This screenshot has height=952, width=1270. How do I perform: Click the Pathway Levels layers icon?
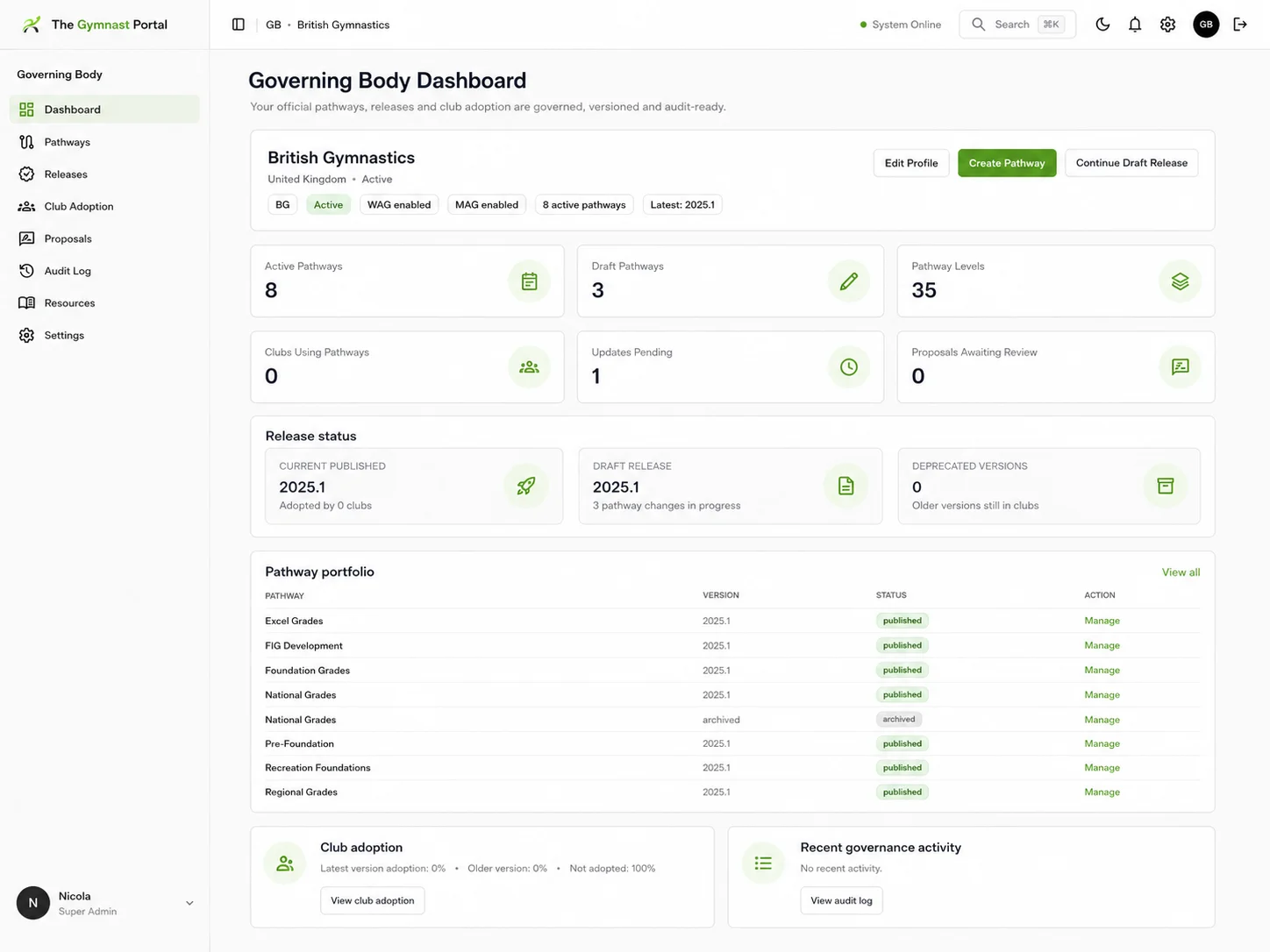tap(1180, 281)
